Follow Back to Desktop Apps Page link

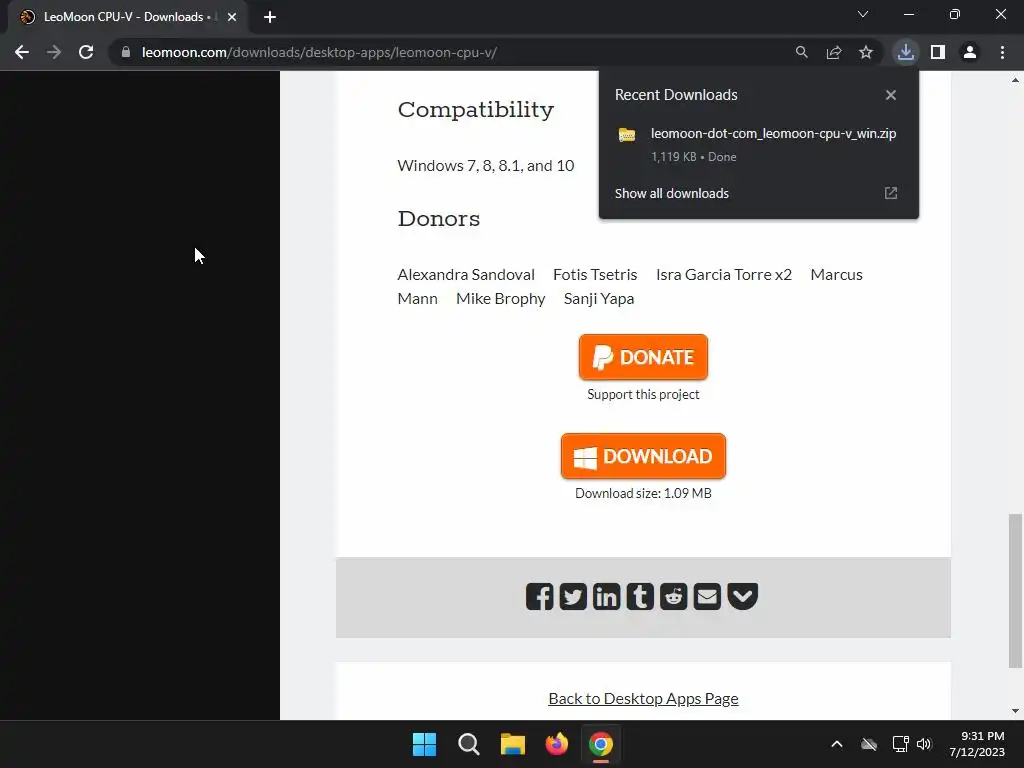[x=643, y=698]
